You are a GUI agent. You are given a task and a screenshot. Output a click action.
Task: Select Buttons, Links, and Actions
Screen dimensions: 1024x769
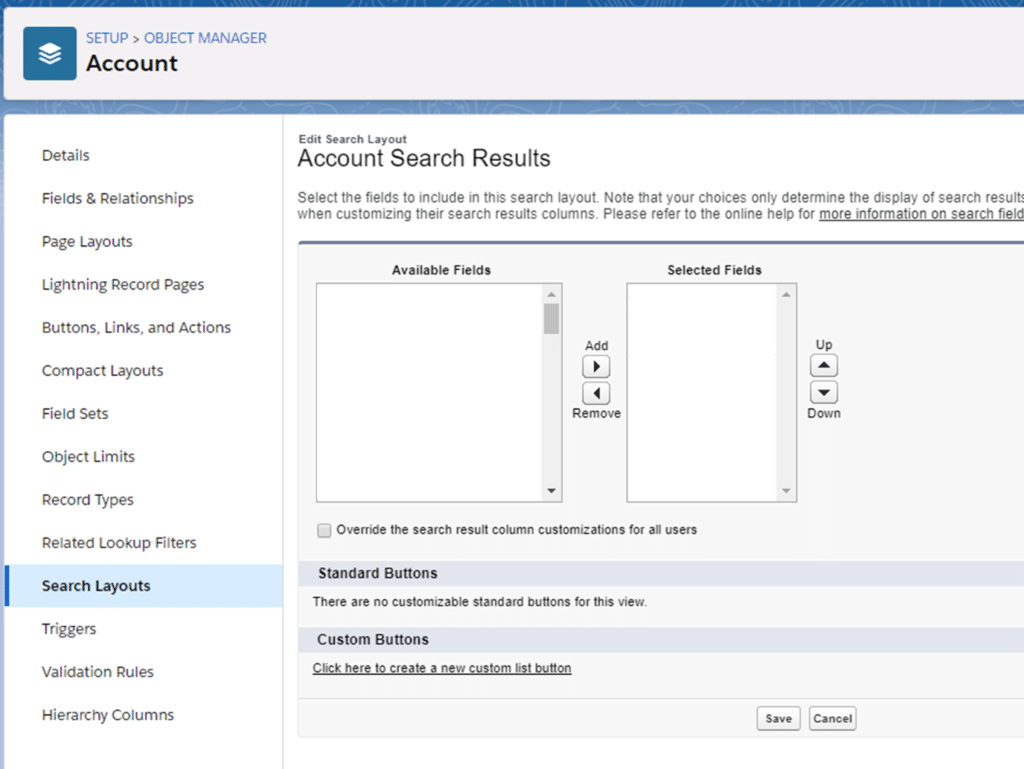coord(136,328)
